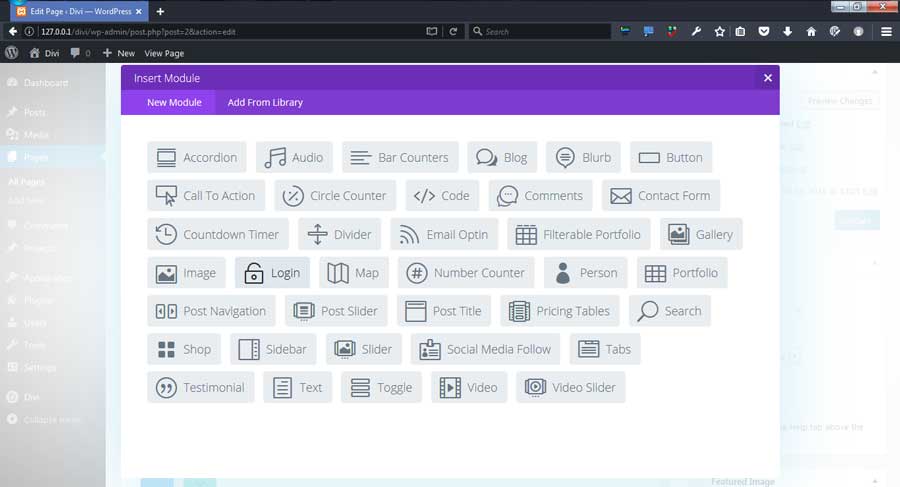Choose the Bar Counters module

(x=400, y=157)
